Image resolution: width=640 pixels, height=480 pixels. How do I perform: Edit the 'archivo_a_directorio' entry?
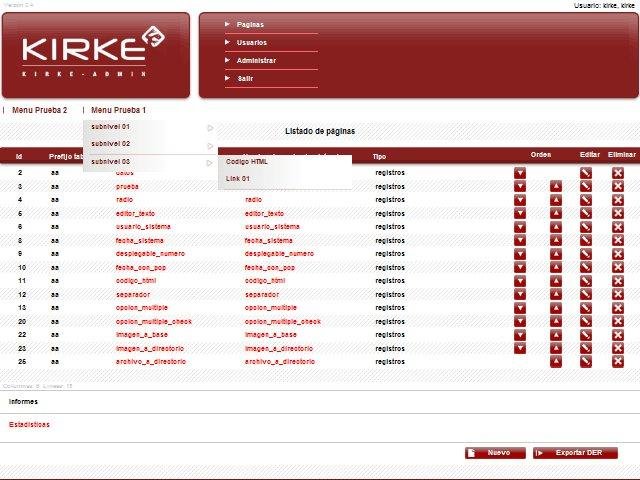(586, 362)
